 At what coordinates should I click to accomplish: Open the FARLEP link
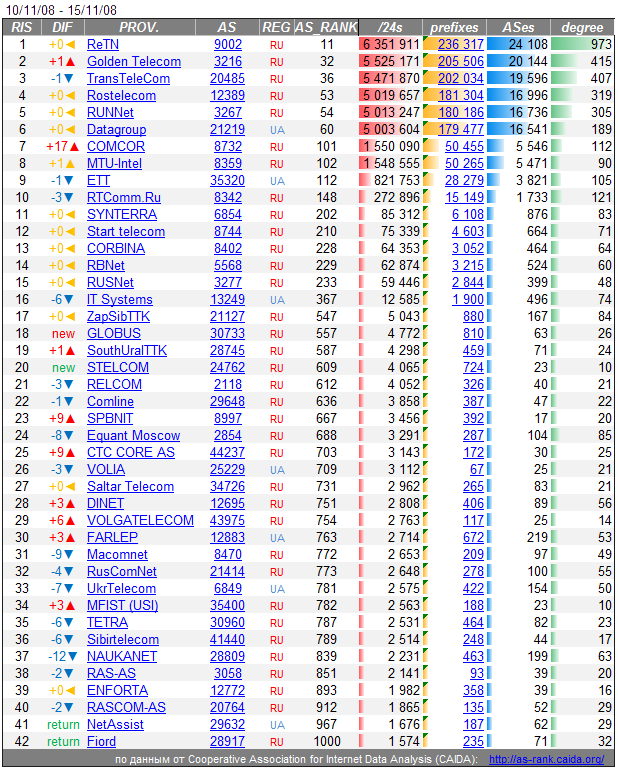(x=112, y=538)
